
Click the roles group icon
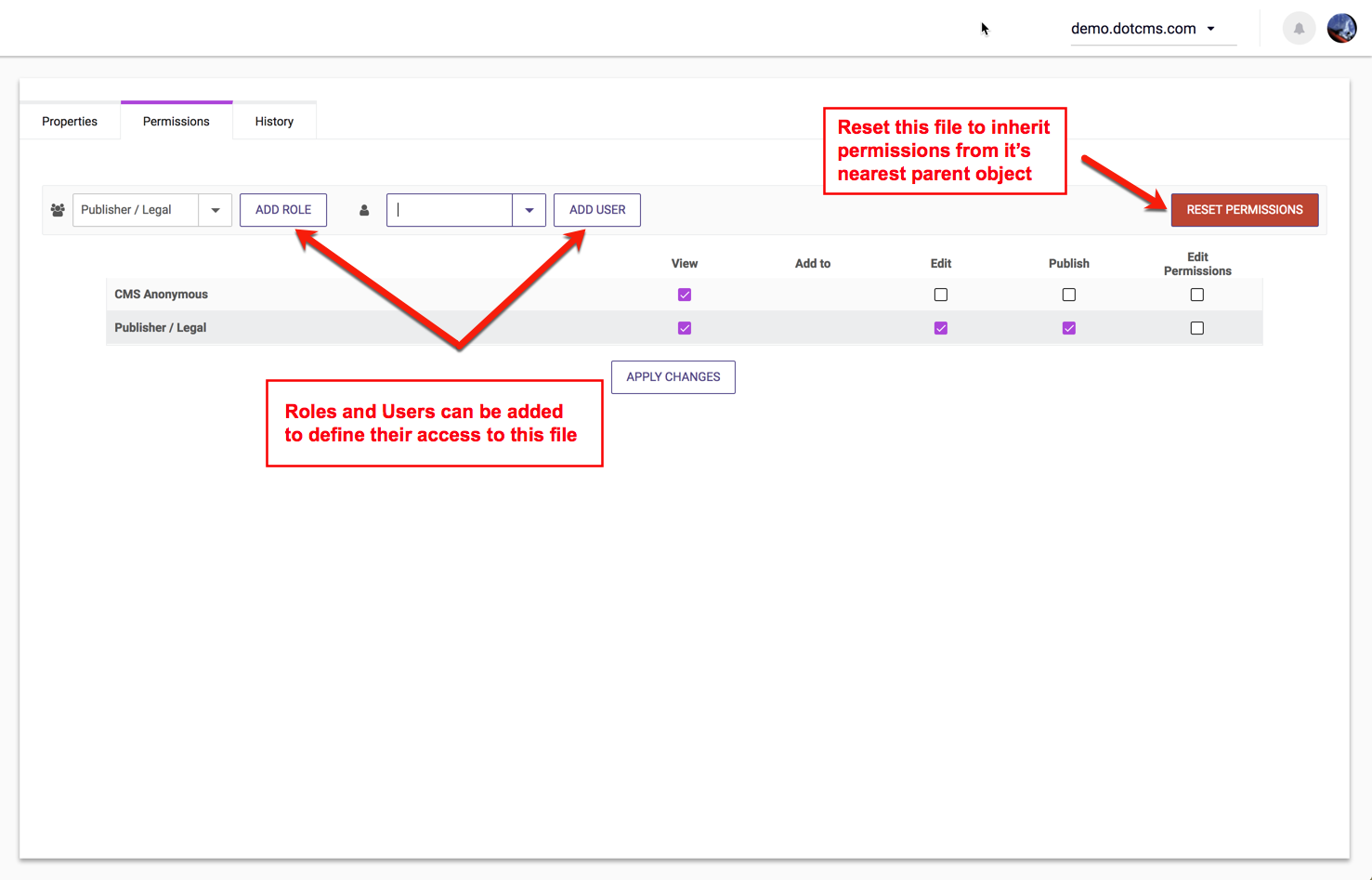[58, 210]
